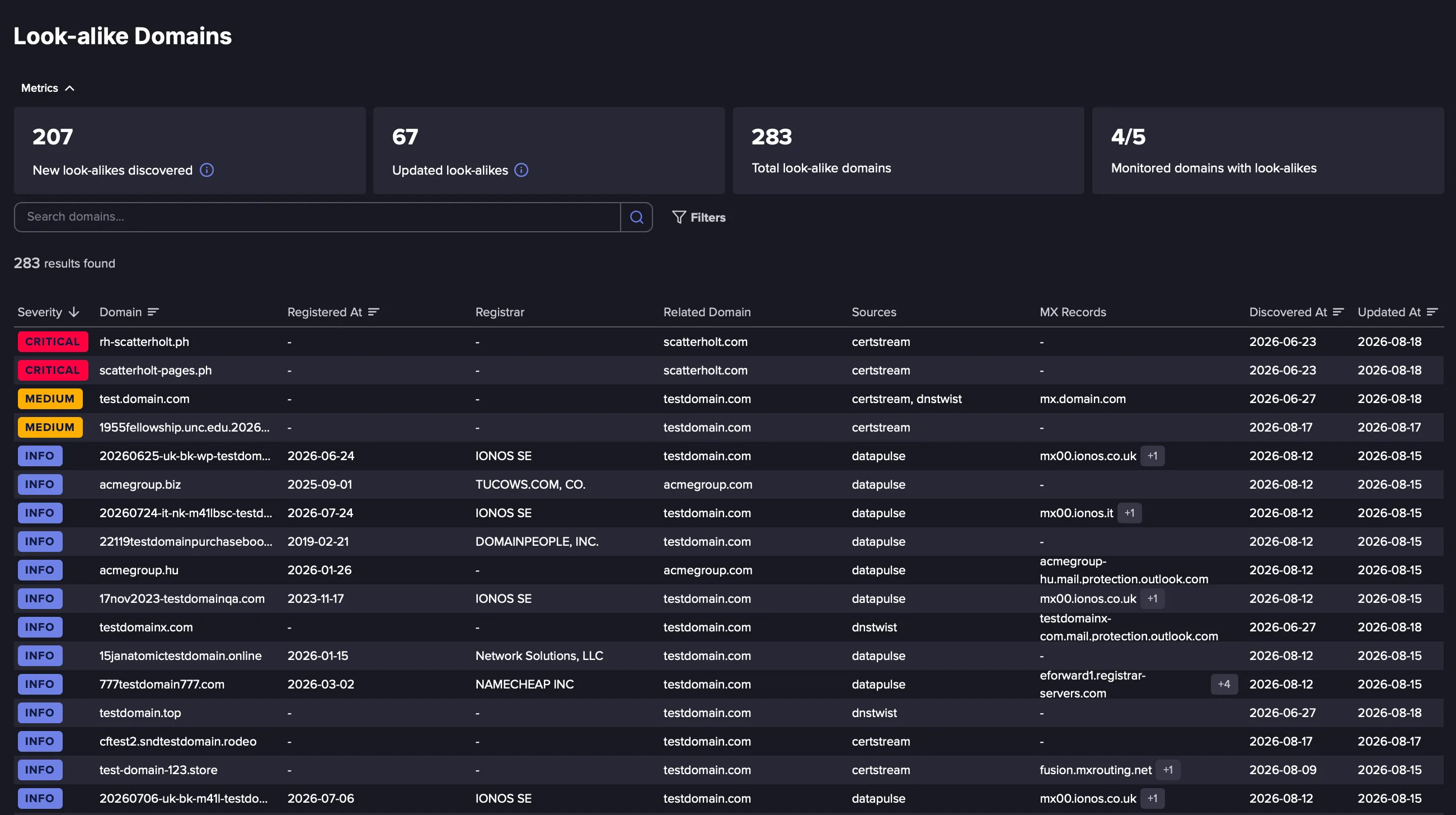Click the Registered At sort icon

click(x=374, y=312)
